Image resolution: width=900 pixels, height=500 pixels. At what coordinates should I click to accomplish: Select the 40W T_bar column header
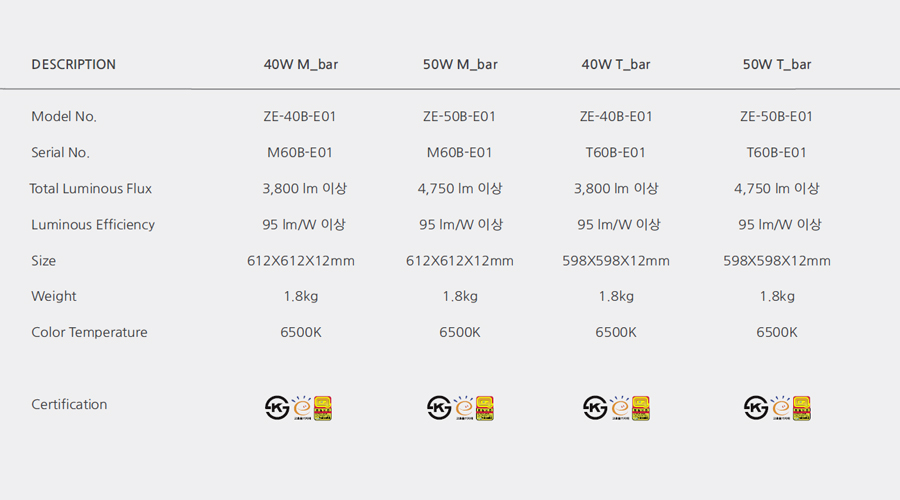(616, 64)
